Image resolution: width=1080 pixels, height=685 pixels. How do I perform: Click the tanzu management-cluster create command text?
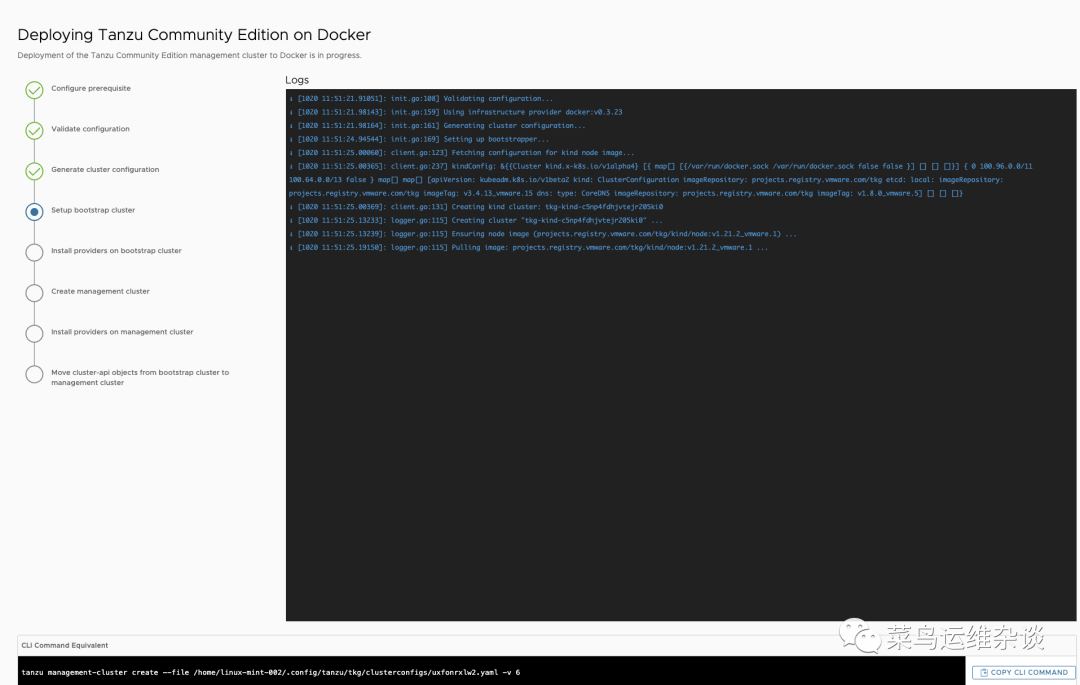[x=271, y=673]
